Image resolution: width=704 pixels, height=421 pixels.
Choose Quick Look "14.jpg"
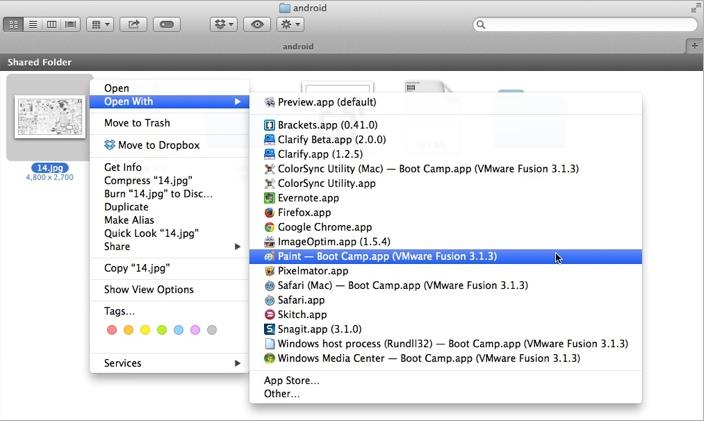(169, 233)
